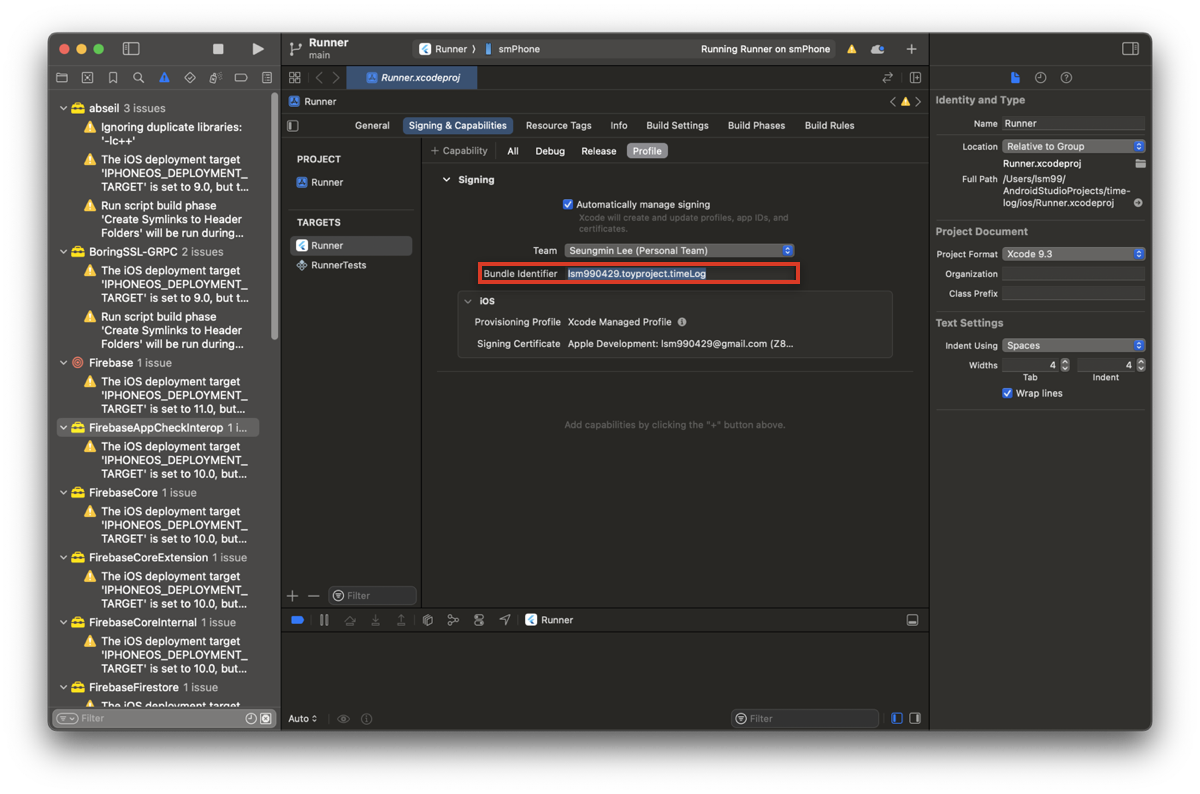Image resolution: width=1200 pixels, height=794 pixels.
Task: Switch to the Resource Tags tab
Action: (559, 126)
